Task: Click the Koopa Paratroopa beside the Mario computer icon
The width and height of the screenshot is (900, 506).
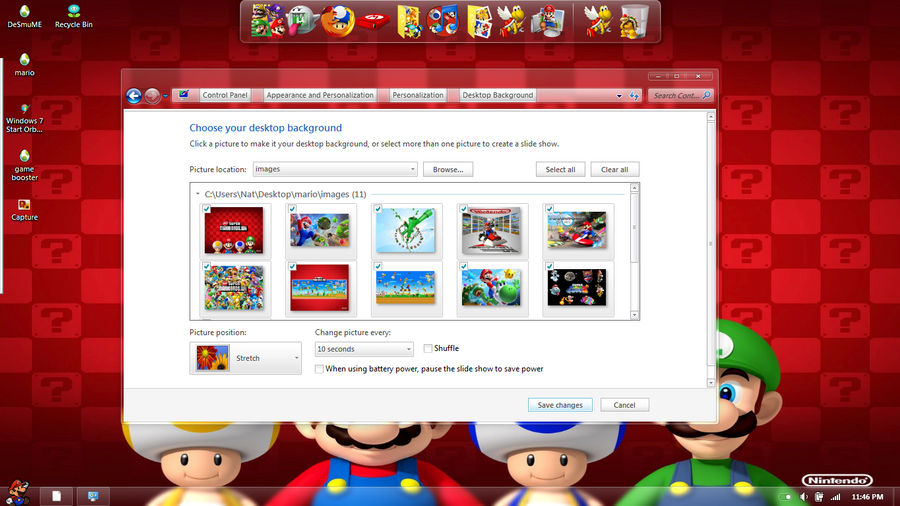Action: pyautogui.click(x=511, y=21)
